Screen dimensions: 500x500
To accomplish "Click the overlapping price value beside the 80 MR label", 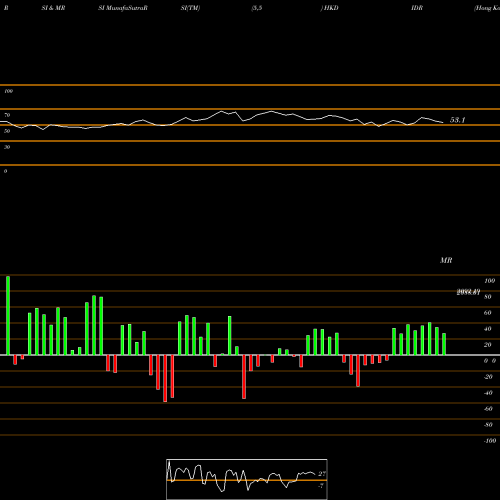I will coord(468,292).
